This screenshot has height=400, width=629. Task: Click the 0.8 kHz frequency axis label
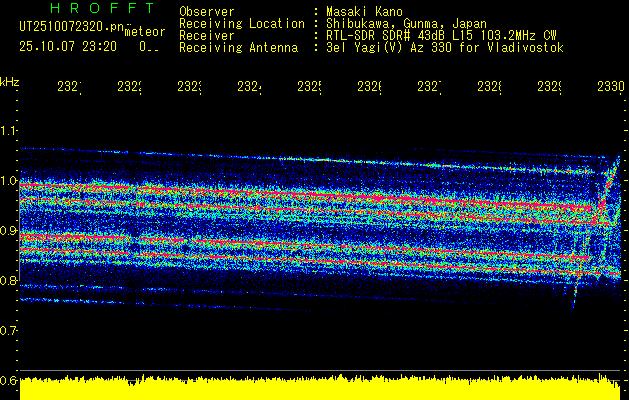8,280
